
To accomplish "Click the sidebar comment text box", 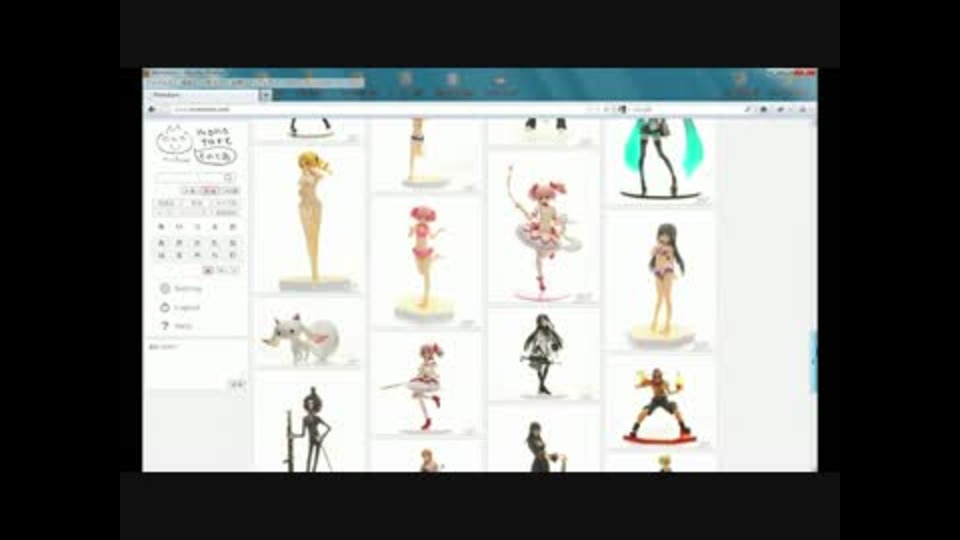I will [196, 365].
